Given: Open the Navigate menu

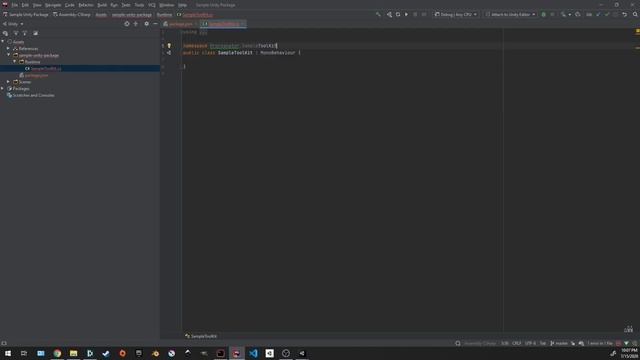Looking at the screenshot, I should coord(53,5).
